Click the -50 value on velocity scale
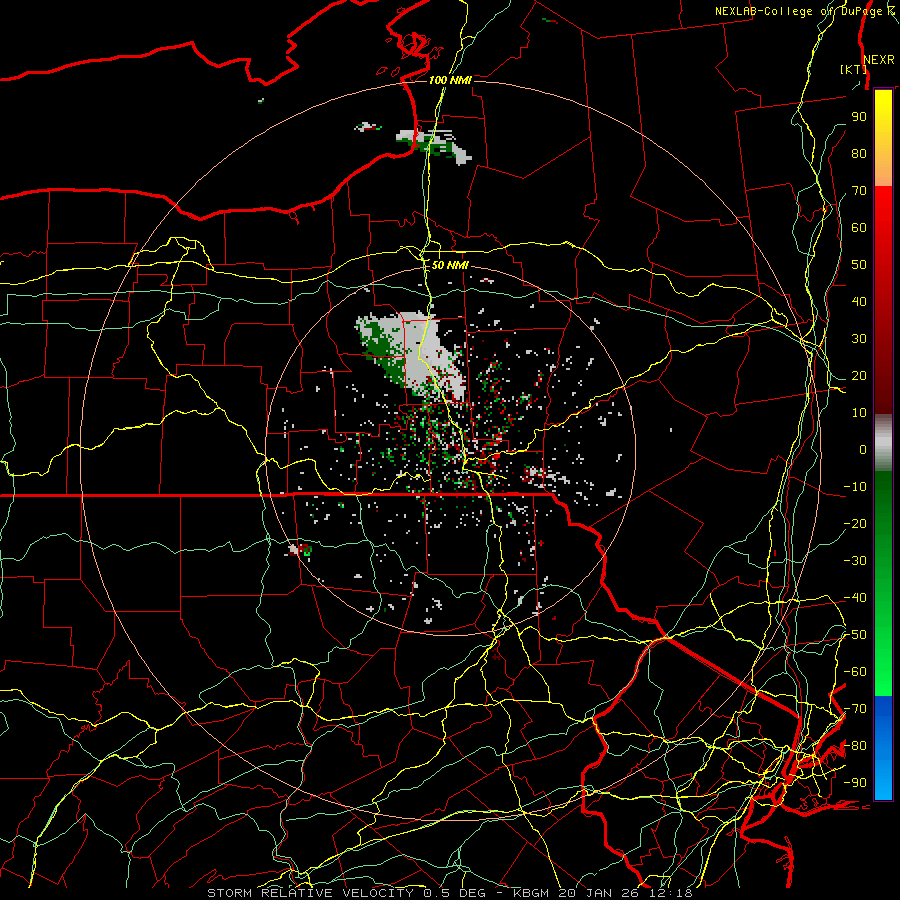The width and height of the screenshot is (900, 900). tap(855, 635)
